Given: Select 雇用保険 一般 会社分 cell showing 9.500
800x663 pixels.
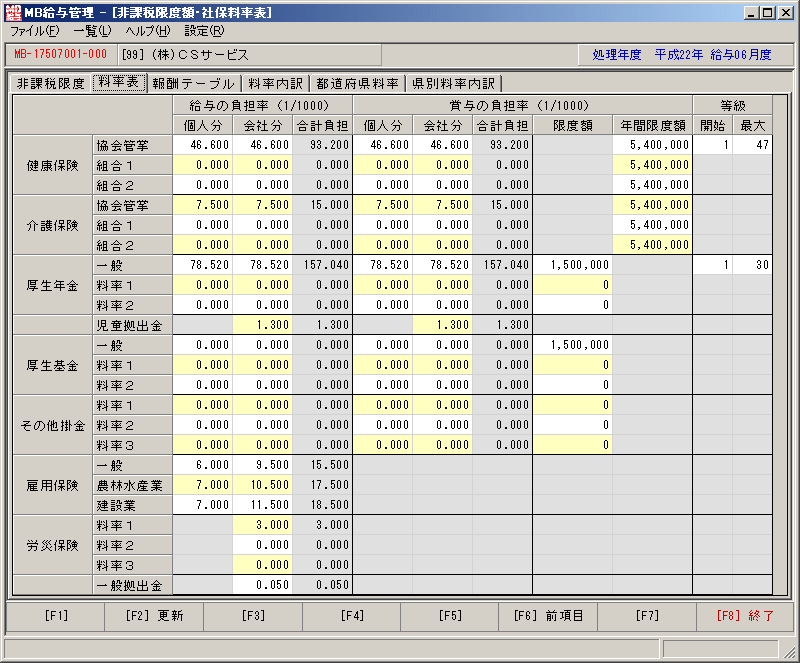Looking at the screenshot, I should tap(262, 465).
